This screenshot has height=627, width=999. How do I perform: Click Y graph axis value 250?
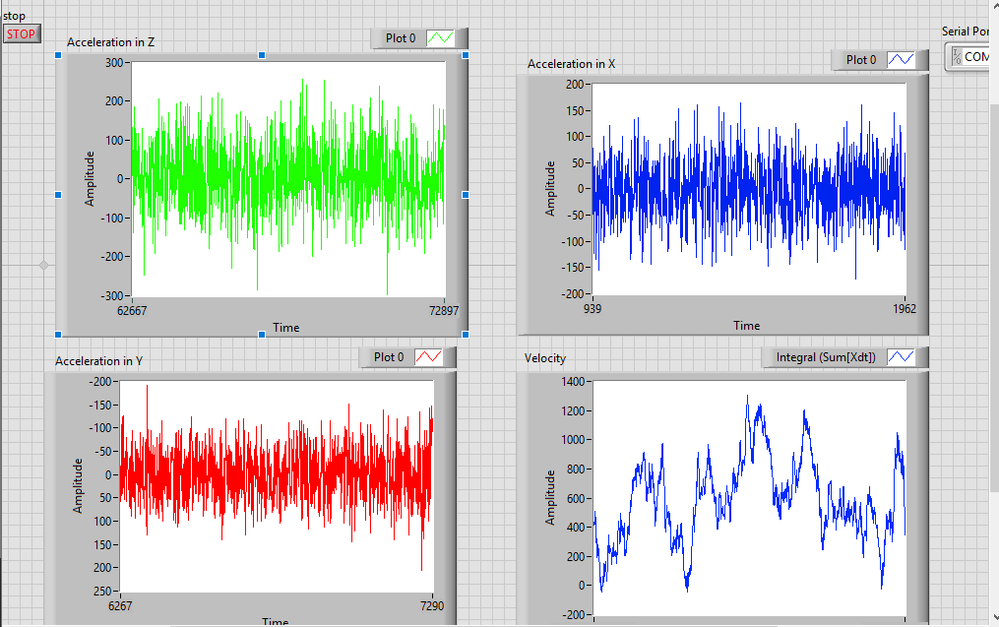click(x=103, y=591)
